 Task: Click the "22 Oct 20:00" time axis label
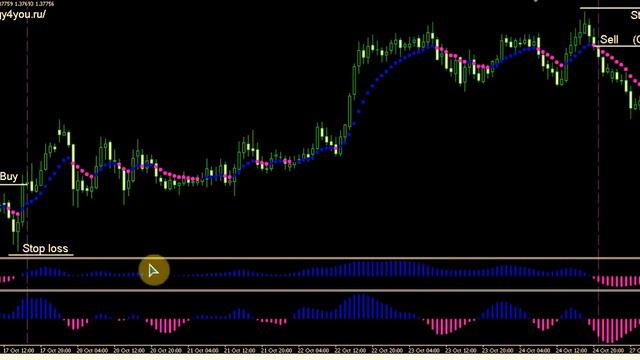coord(387,350)
